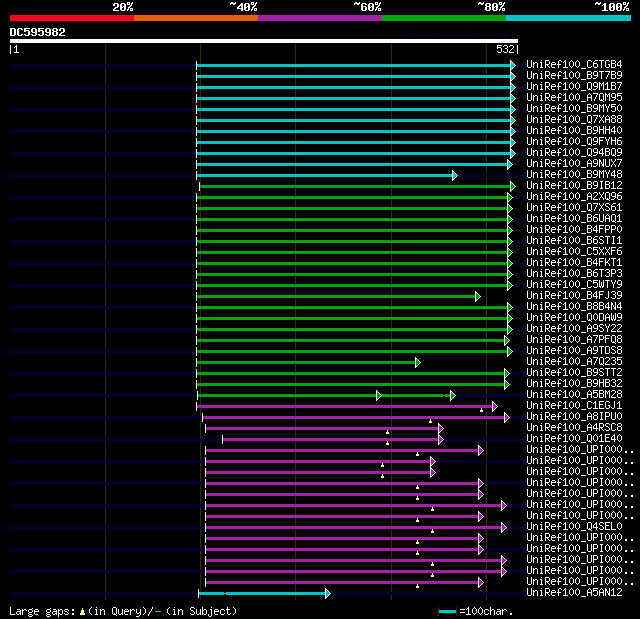Click the UniRef100_A7QM95 label

(x=574, y=98)
